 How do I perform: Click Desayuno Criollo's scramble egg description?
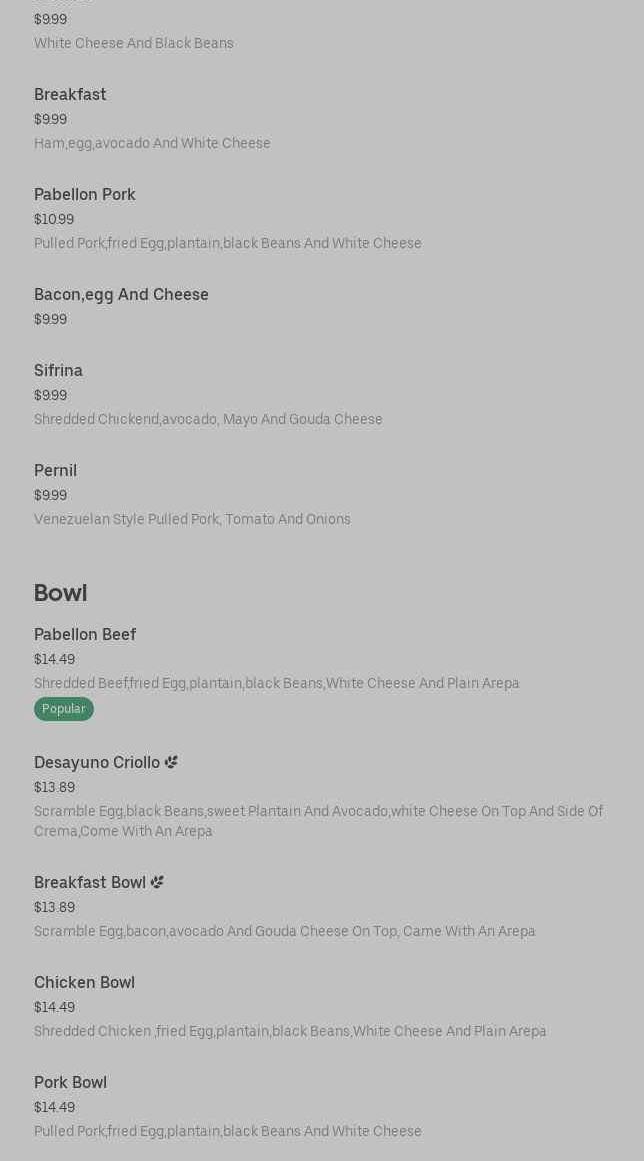pos(318,821)
